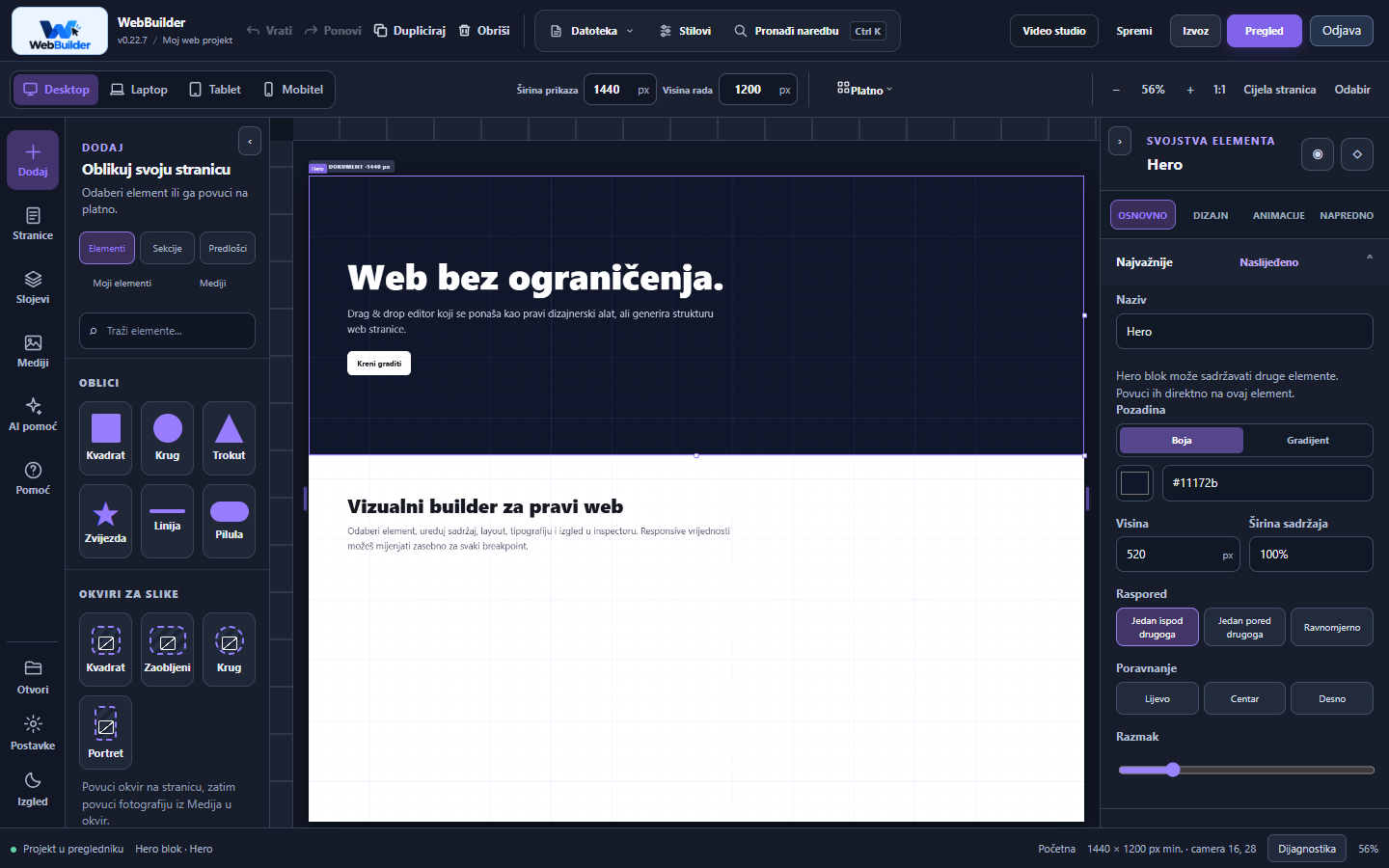Add the Krug circle shape
The image size is (1389, 868).
(x=167, y=438)
